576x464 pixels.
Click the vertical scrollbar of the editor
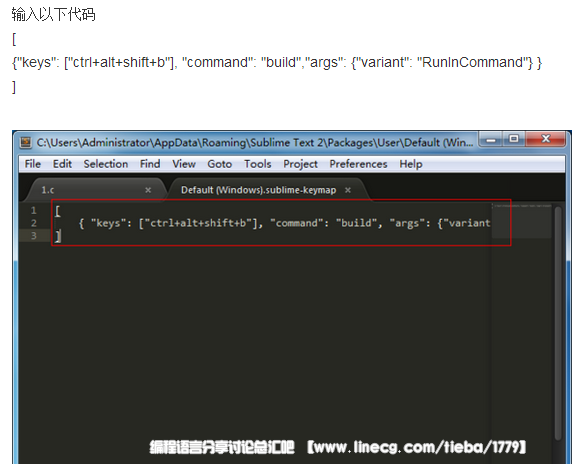tap(558, 323)
